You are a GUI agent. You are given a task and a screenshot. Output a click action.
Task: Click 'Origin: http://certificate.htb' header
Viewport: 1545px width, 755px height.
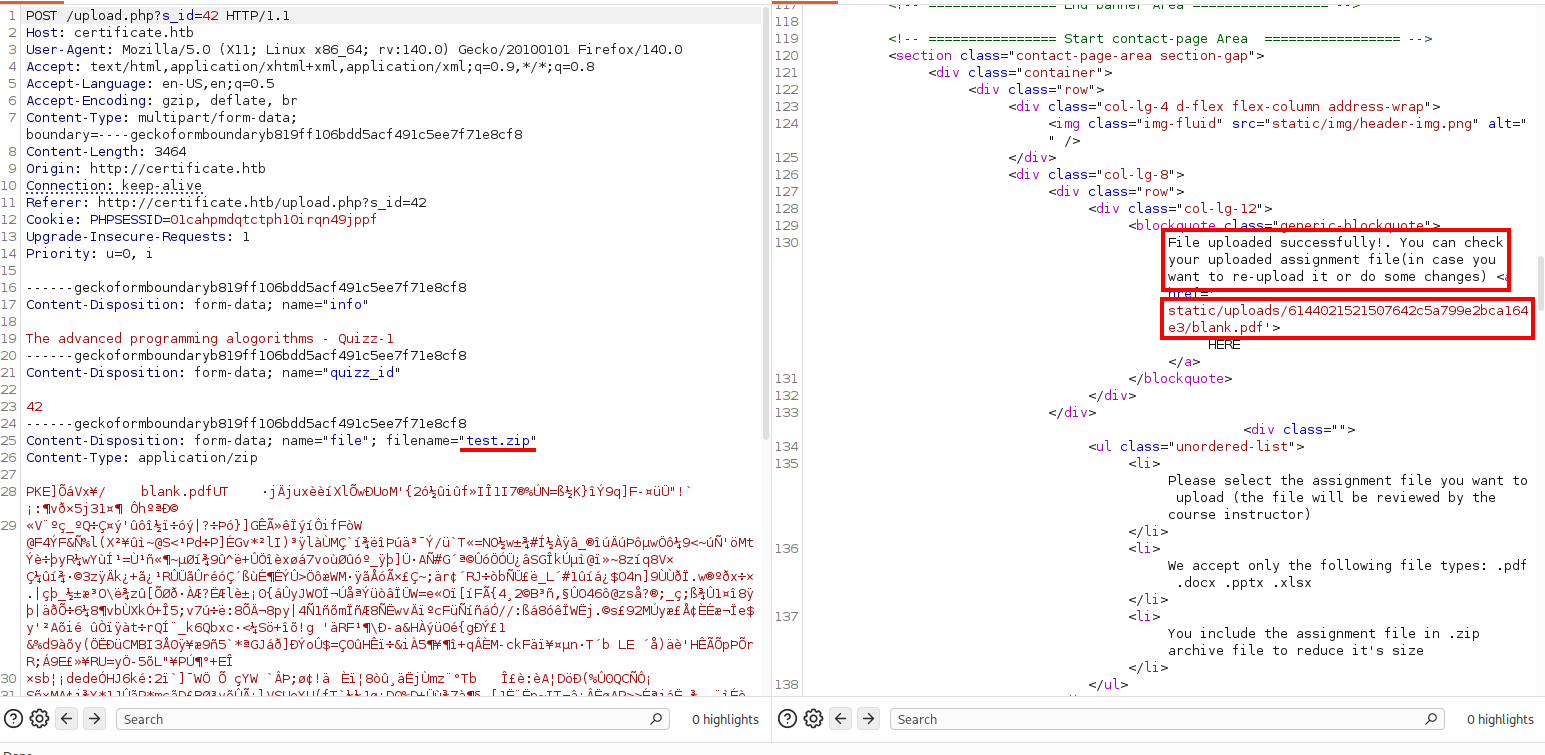click(x=146, y=169)
